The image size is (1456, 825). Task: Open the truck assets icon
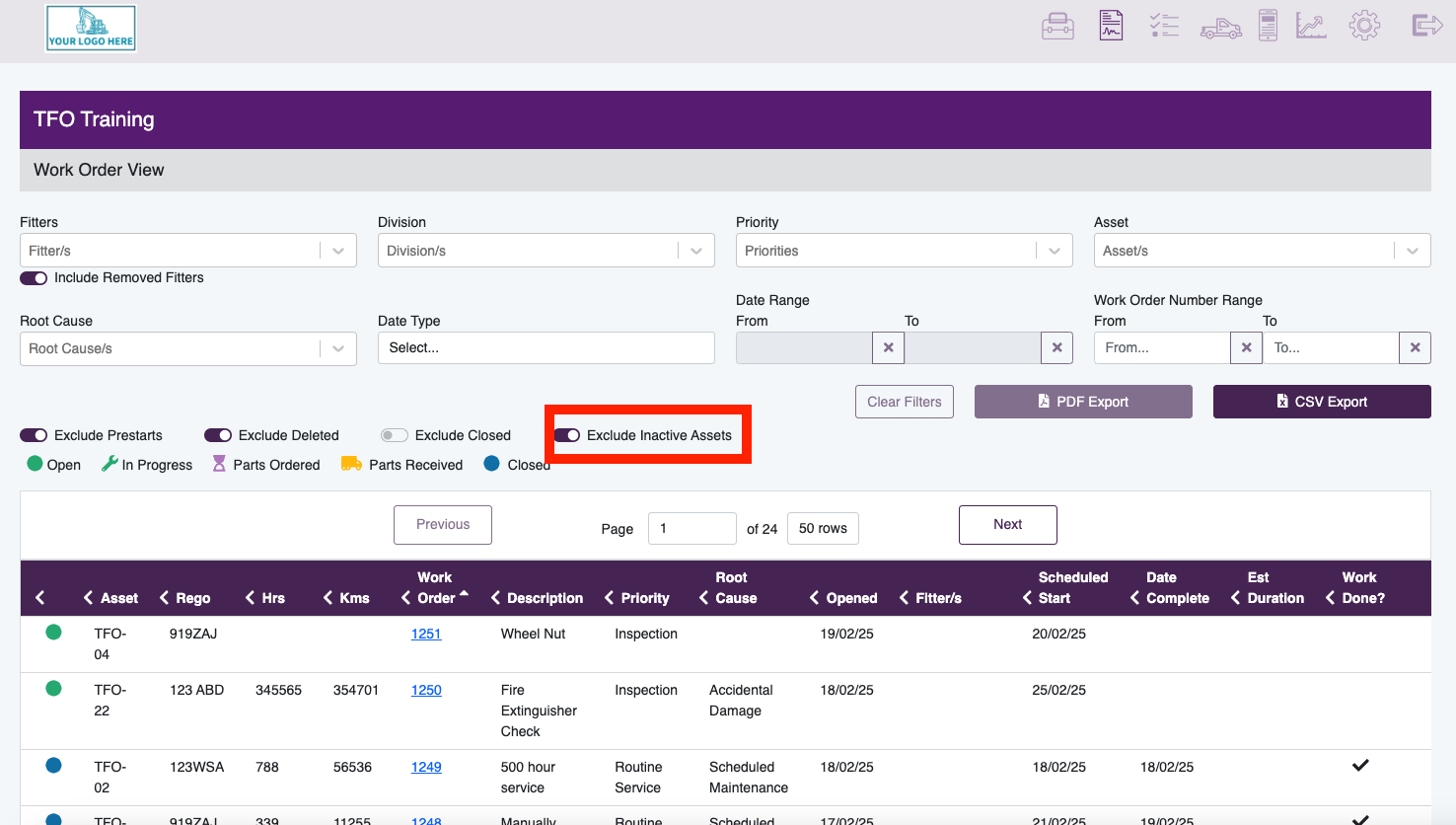coord(1221,28)
